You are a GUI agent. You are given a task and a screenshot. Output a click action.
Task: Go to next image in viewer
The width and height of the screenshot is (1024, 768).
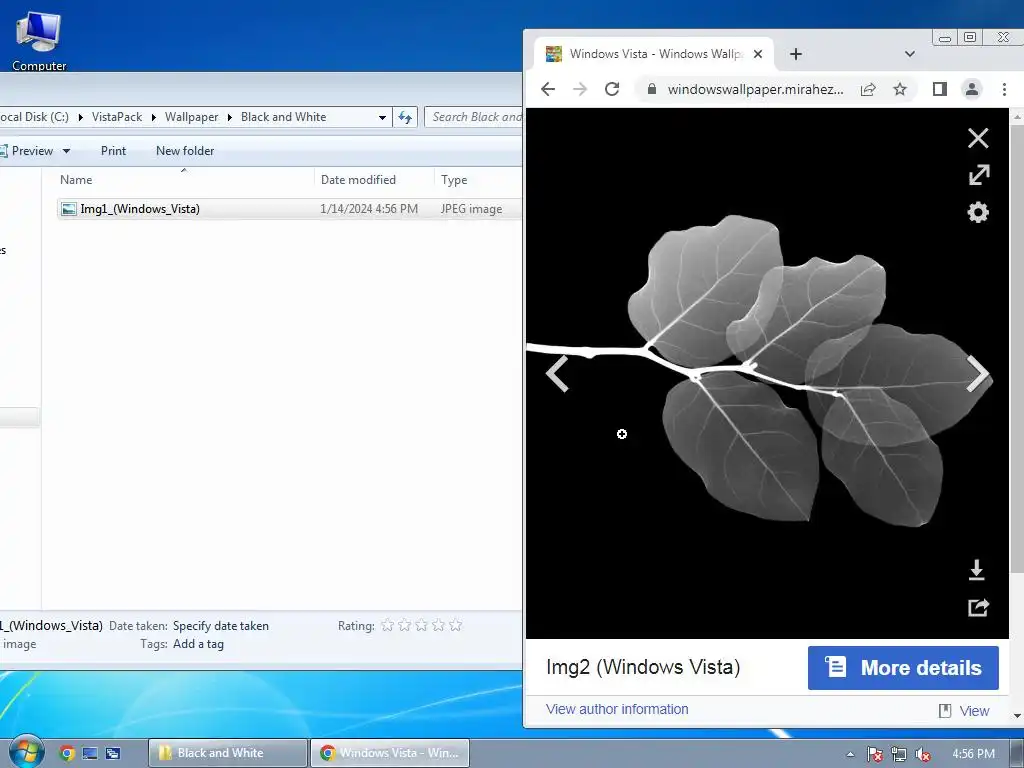pos(978,374)
